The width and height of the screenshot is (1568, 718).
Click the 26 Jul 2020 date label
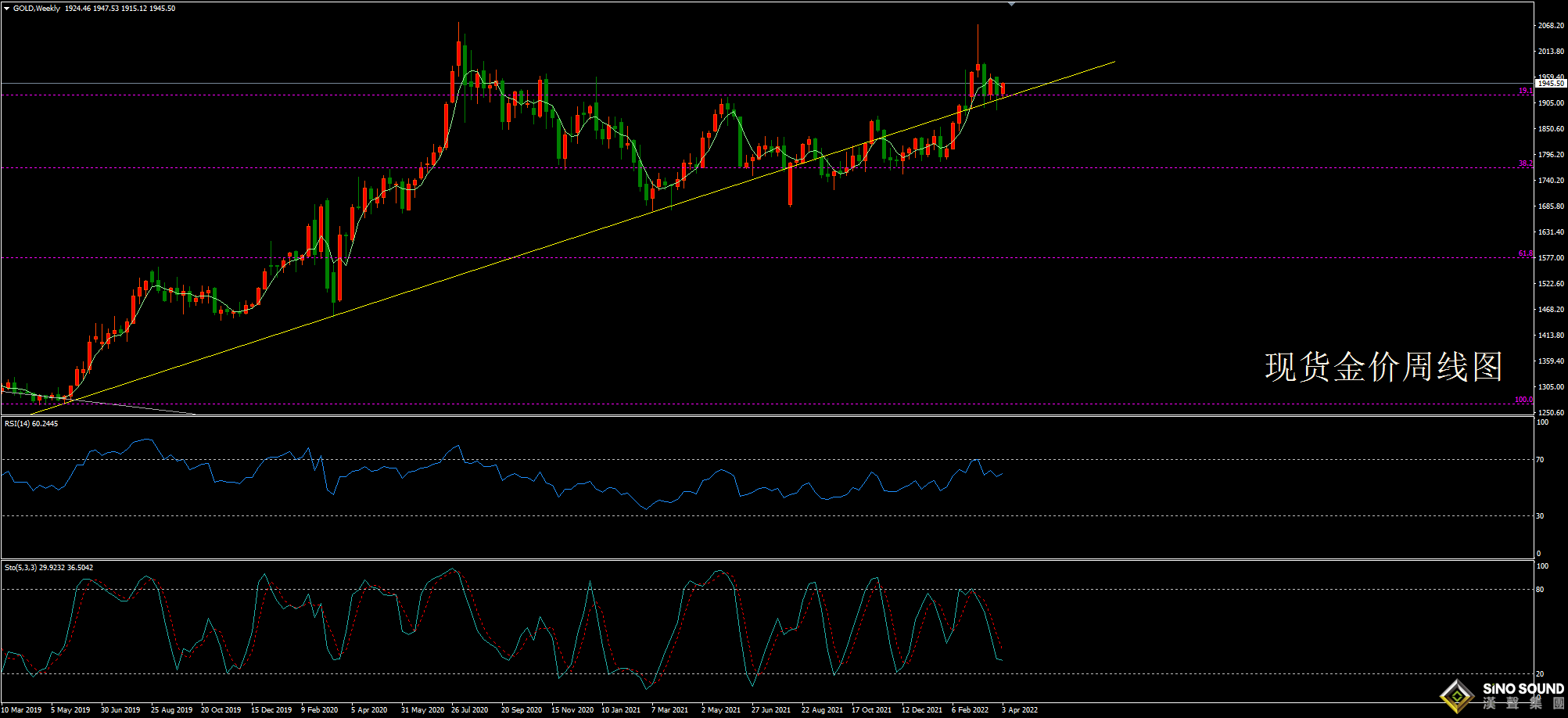(469, 710)
